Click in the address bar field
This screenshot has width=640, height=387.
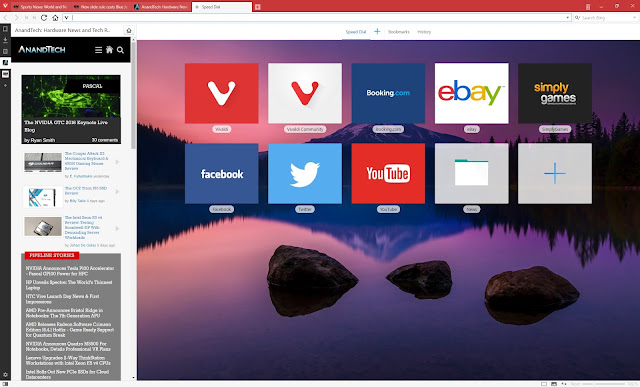click(x=316, y=18)
